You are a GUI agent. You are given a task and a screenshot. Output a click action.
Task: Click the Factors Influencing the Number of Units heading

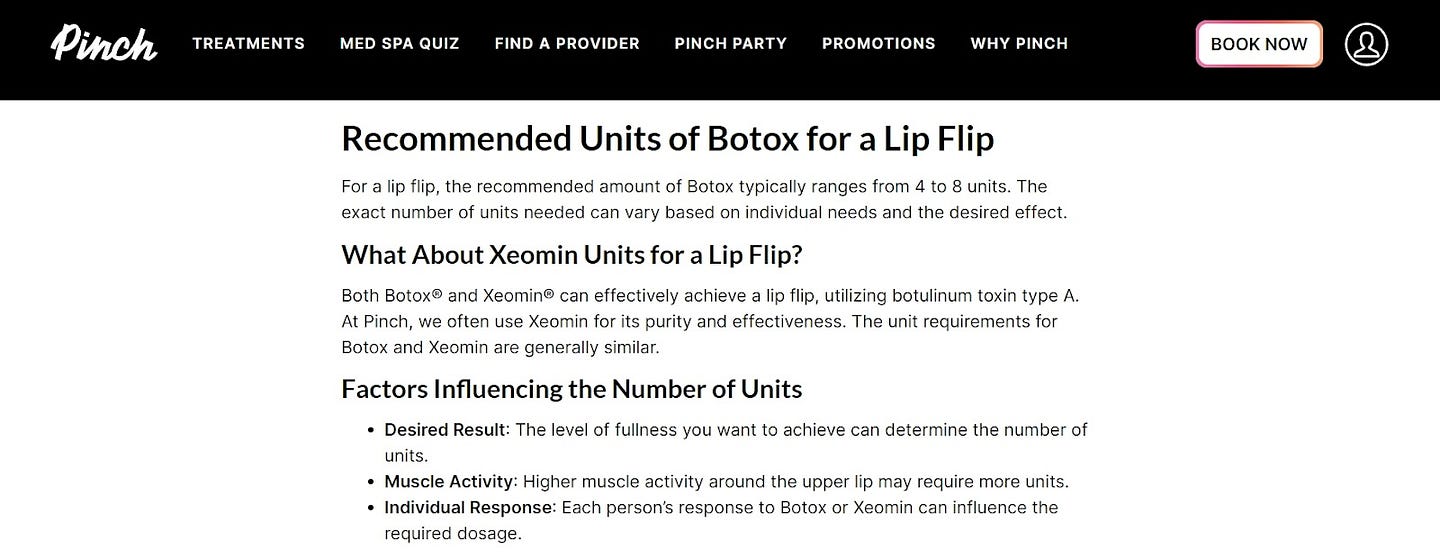[572, 388]
